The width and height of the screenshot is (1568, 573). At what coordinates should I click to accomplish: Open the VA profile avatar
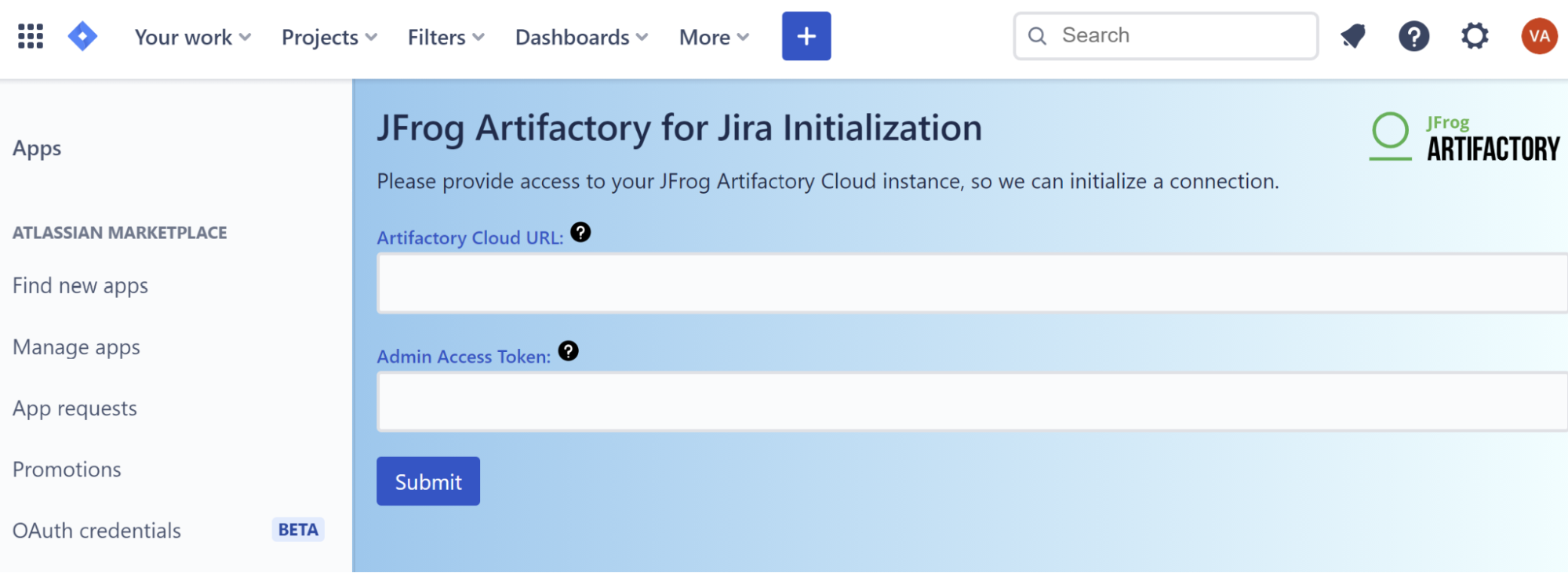(x=1539, y=36)
